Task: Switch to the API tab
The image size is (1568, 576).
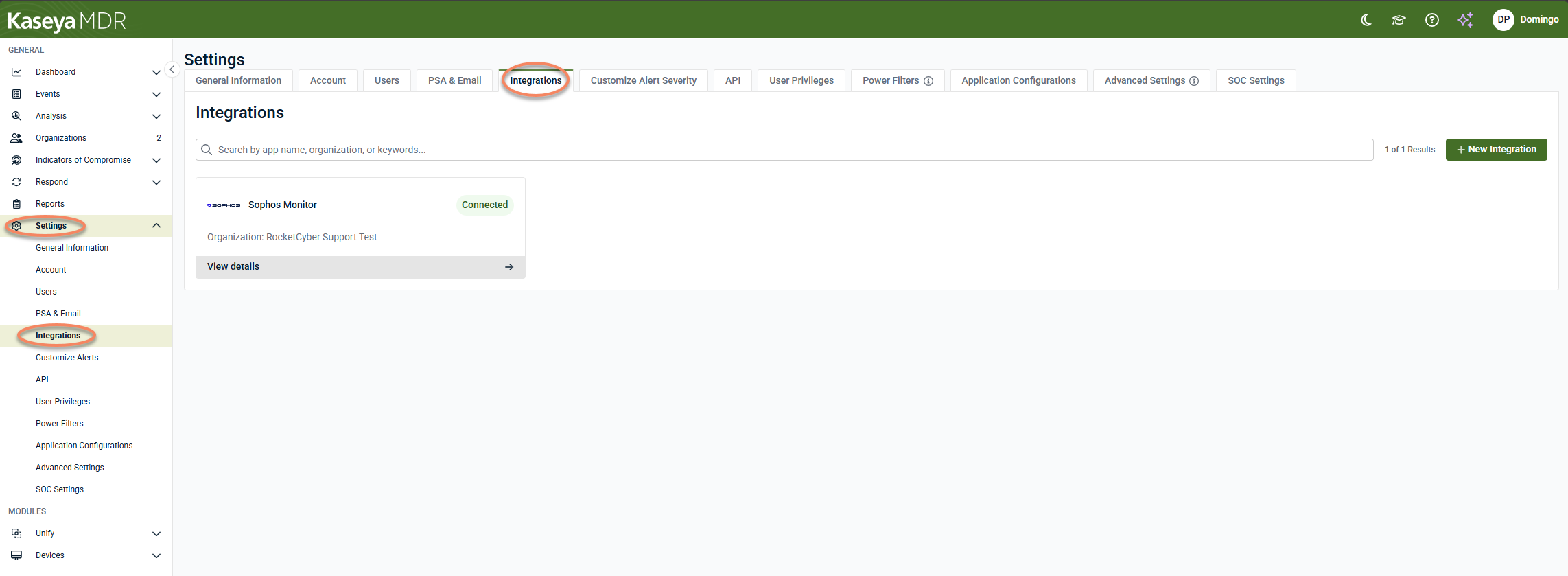Action: (733, 80)
